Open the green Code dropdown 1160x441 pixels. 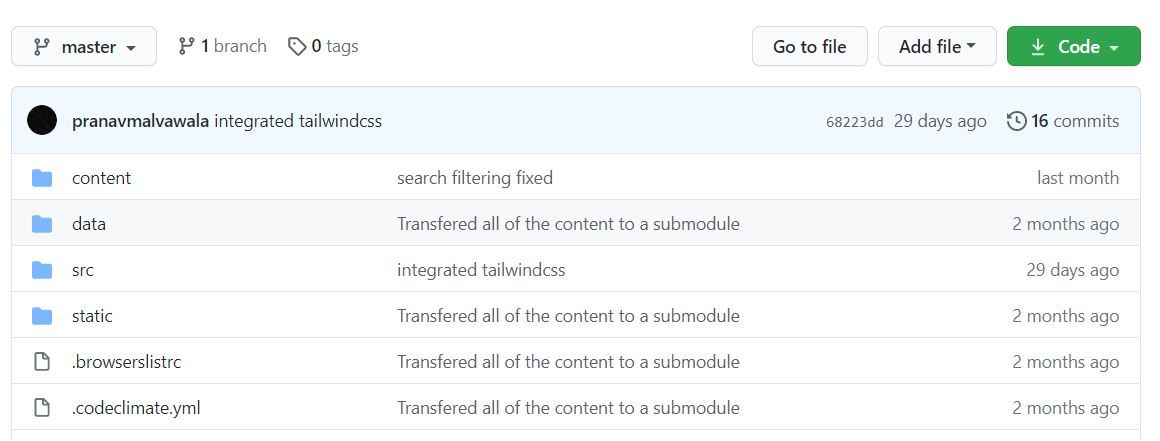[1073, 47]
